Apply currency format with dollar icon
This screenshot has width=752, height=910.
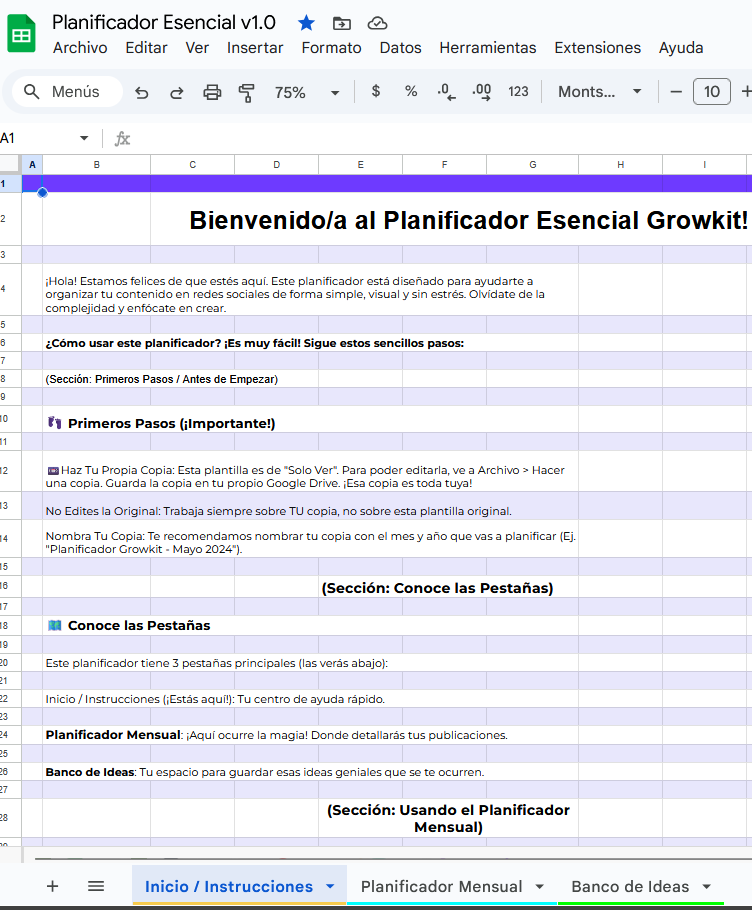pos(376,91)
